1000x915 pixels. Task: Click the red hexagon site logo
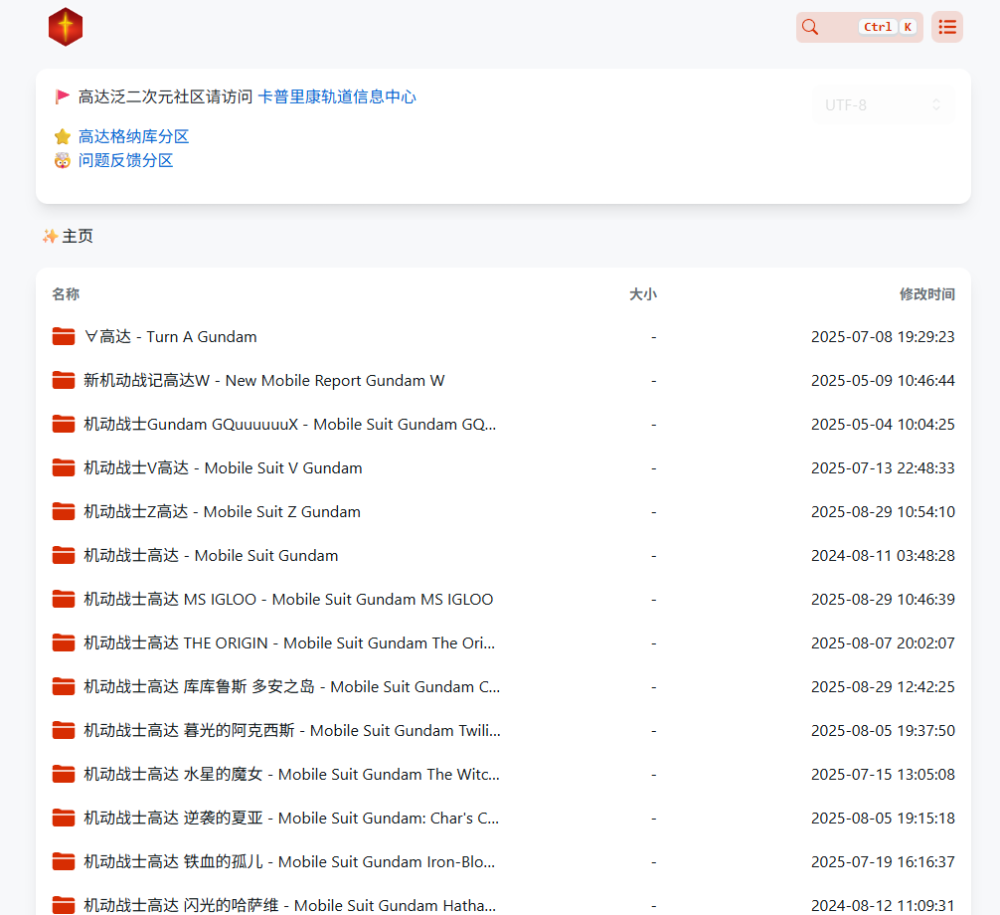pyautogui.click(x=66, y=27)
